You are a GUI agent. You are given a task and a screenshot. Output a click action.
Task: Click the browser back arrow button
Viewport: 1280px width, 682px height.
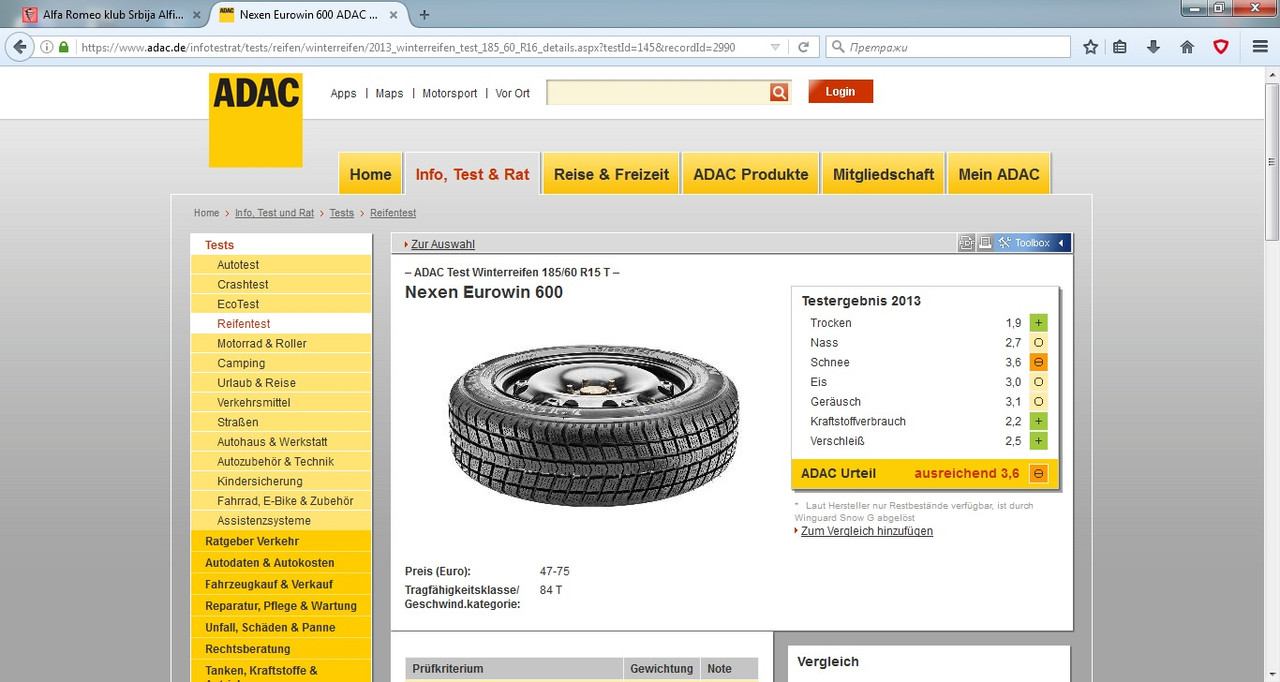pyautogui.click(x=20, y=47)
